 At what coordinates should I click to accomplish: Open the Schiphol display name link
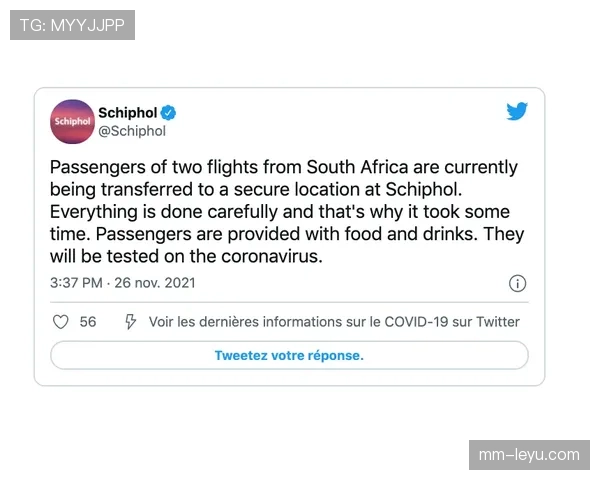point(128,112)
